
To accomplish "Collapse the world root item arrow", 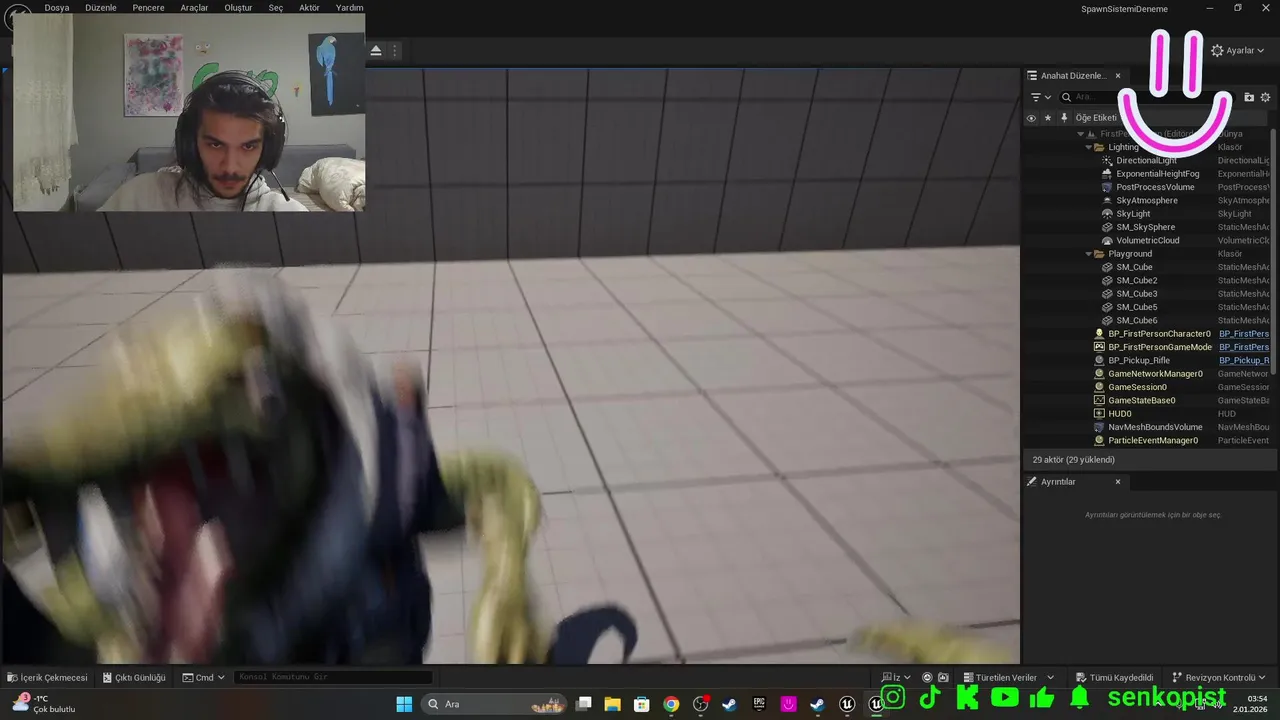I will pos(1080,134).
